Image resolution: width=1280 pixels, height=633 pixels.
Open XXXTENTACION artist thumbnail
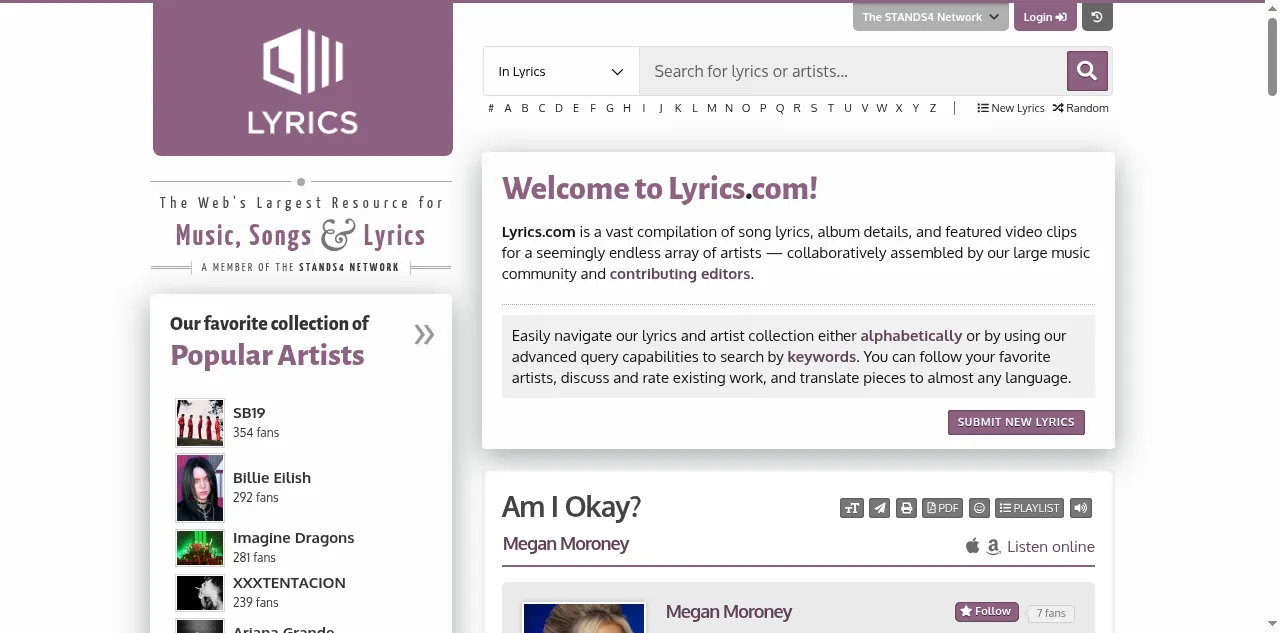point(200,593)
